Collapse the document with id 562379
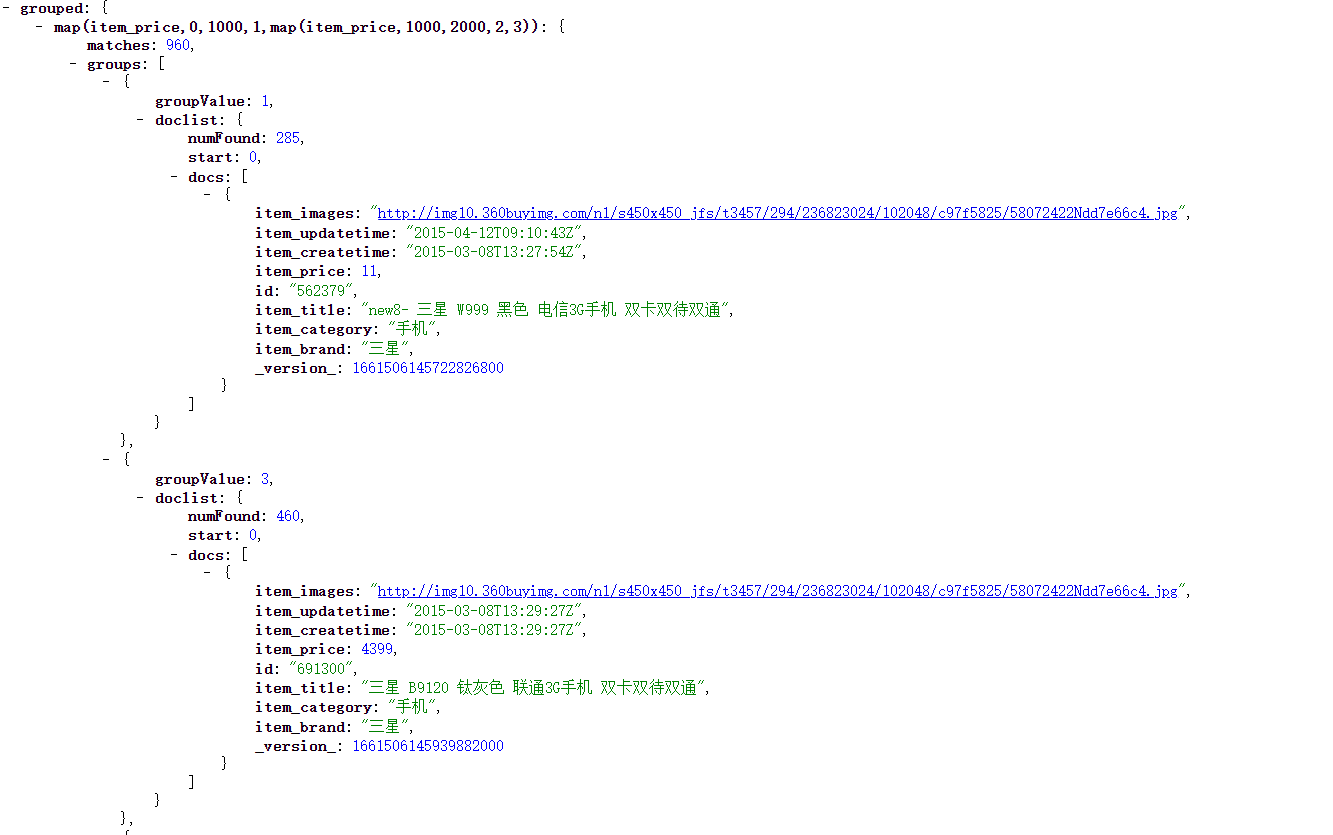The image size is (1333, 835). pos(209,195)
